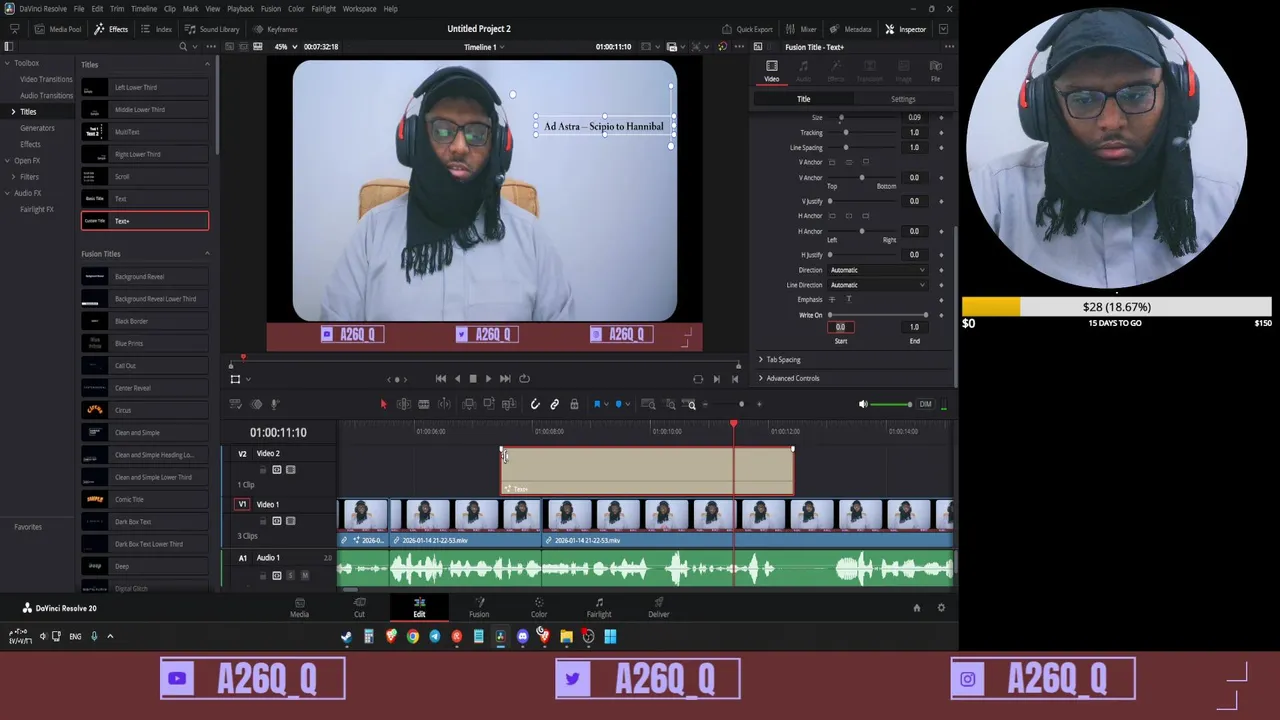Open the Timeline menu
1280x720 pixels.
click(144, 8)
